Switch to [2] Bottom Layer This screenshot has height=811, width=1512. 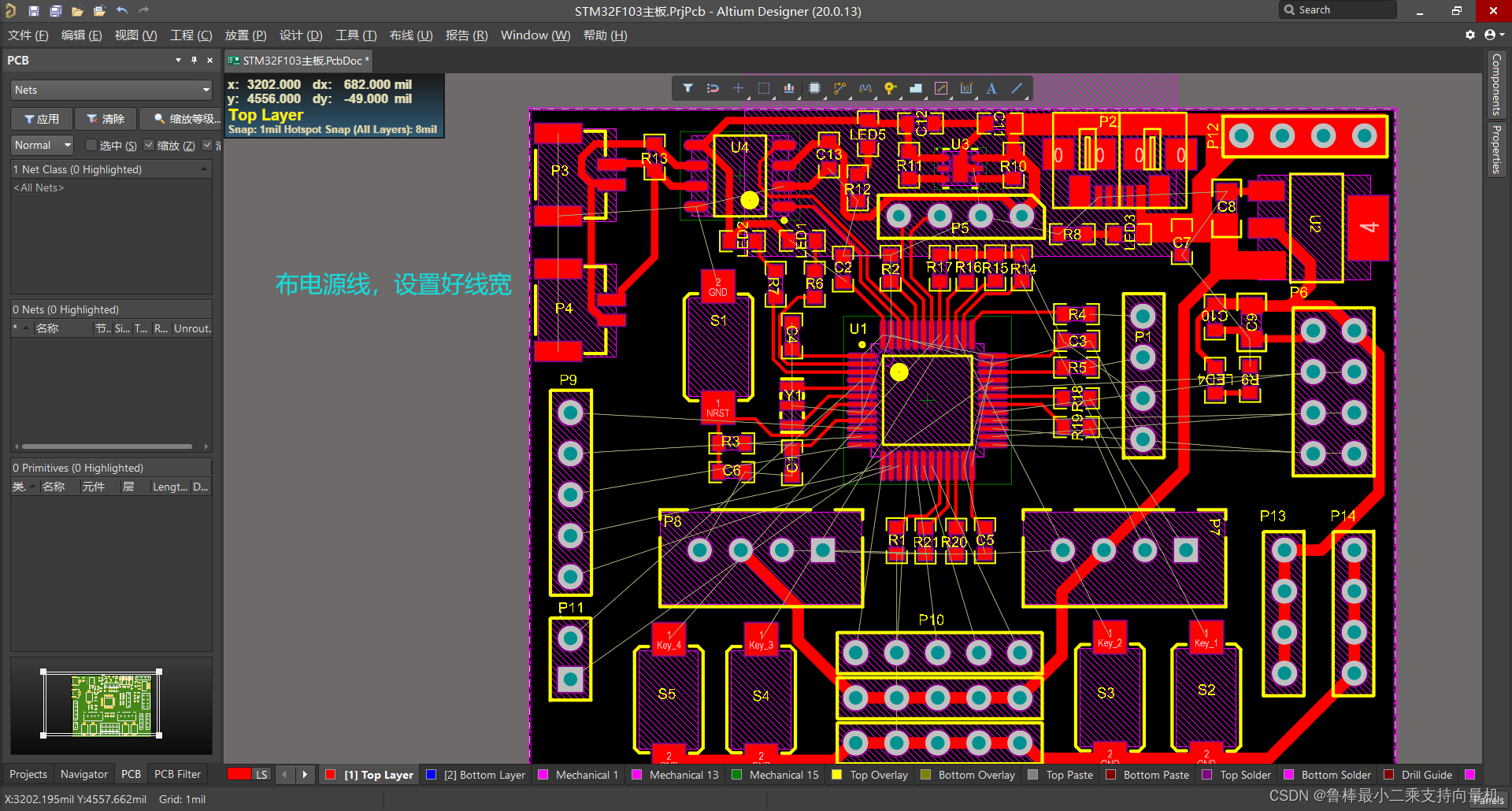tap(476, 775)
